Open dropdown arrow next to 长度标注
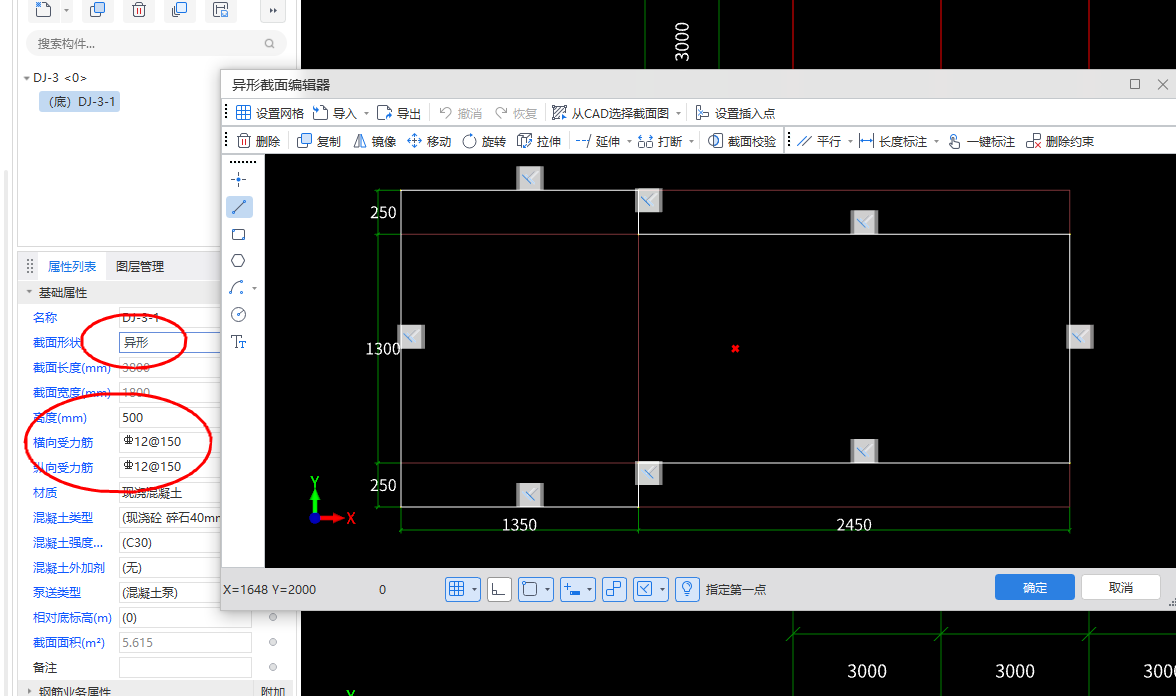 (x=937, y=141)
